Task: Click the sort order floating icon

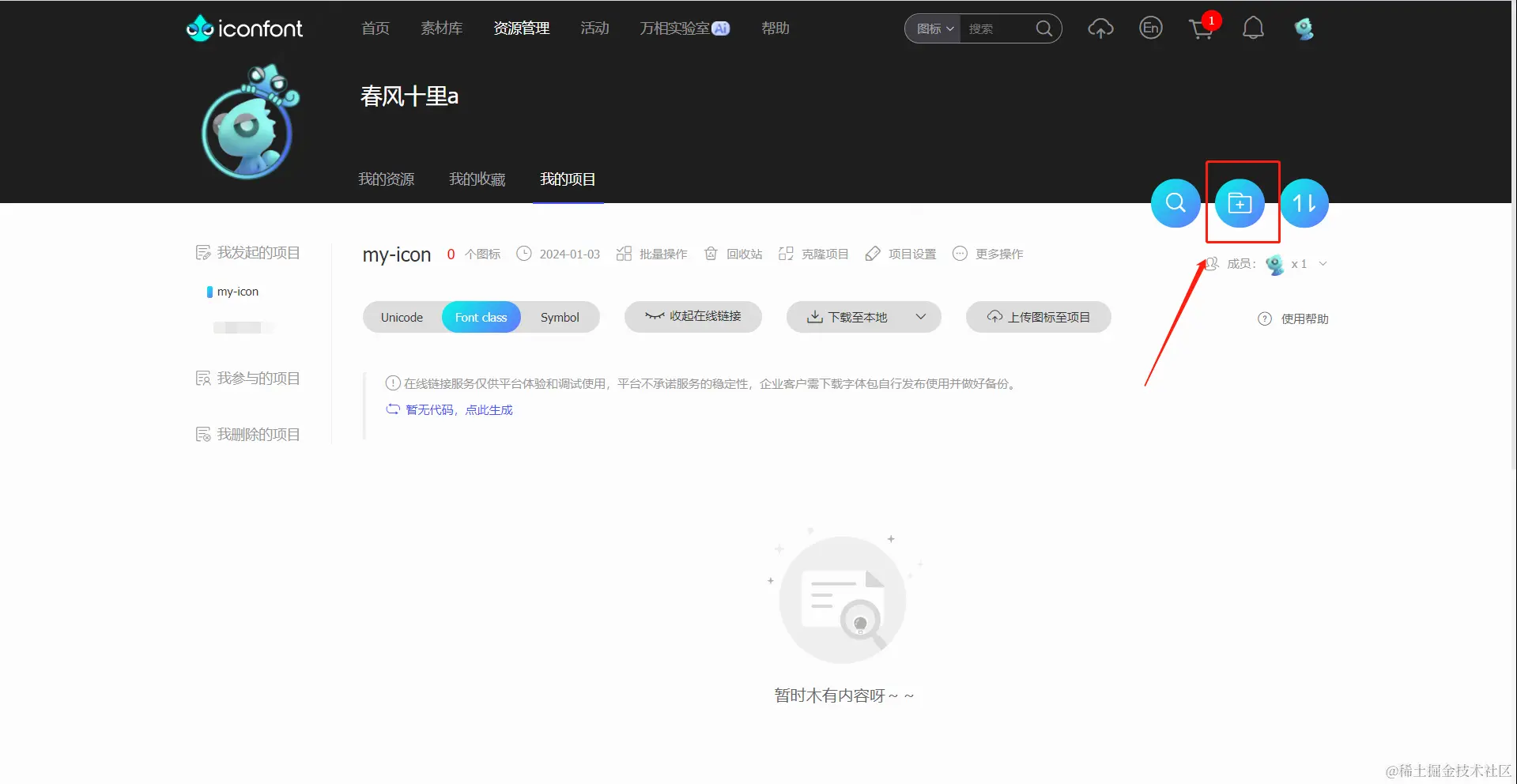Action: pyautogui.click(x=1304, y=202)
